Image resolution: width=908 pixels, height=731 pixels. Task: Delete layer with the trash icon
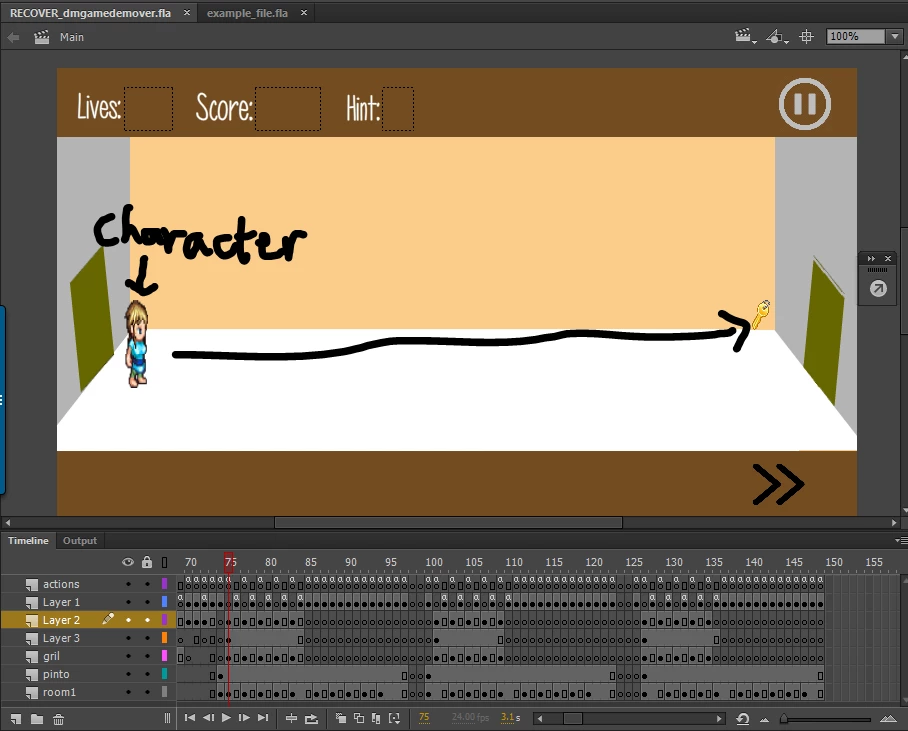point(58,719)
